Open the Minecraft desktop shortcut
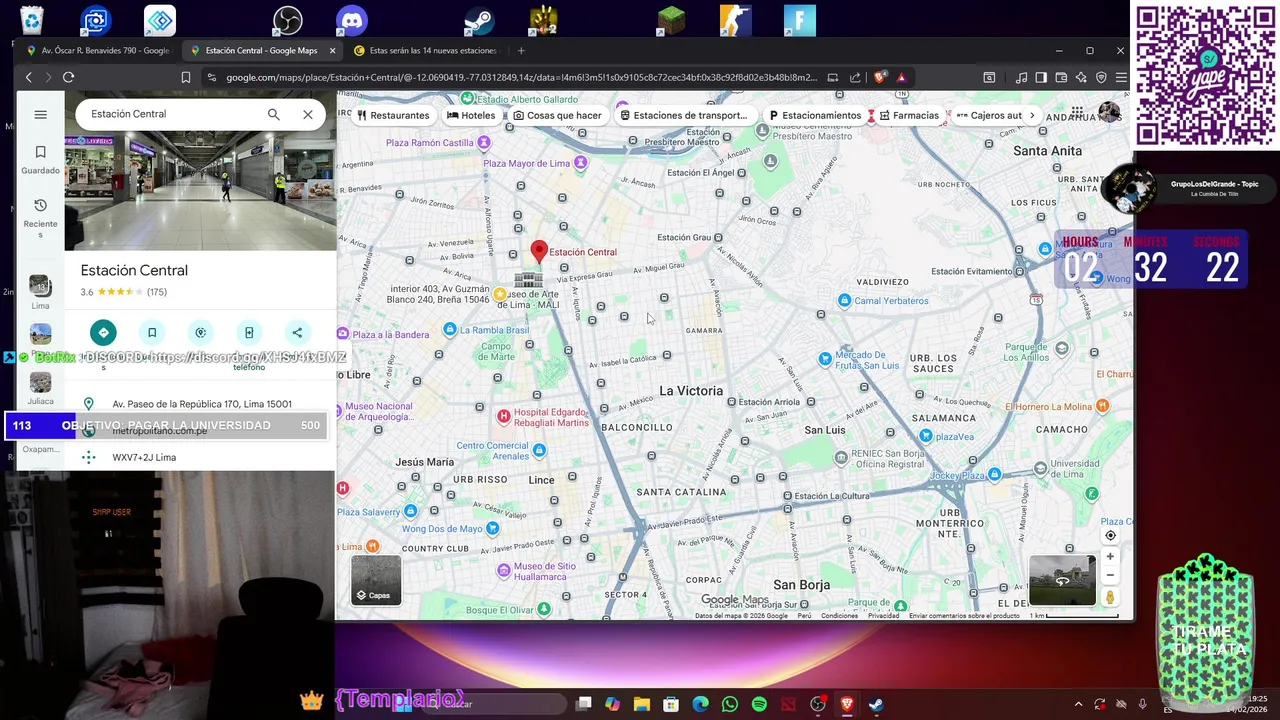Image resolution: width=1280 pixels, height=720 pixels. pyautogui.click(x=672, y=20)
